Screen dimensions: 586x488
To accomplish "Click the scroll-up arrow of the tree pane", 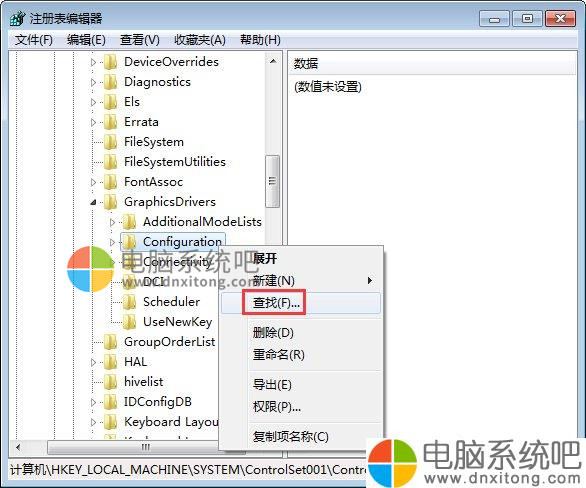I will [273, 61].
